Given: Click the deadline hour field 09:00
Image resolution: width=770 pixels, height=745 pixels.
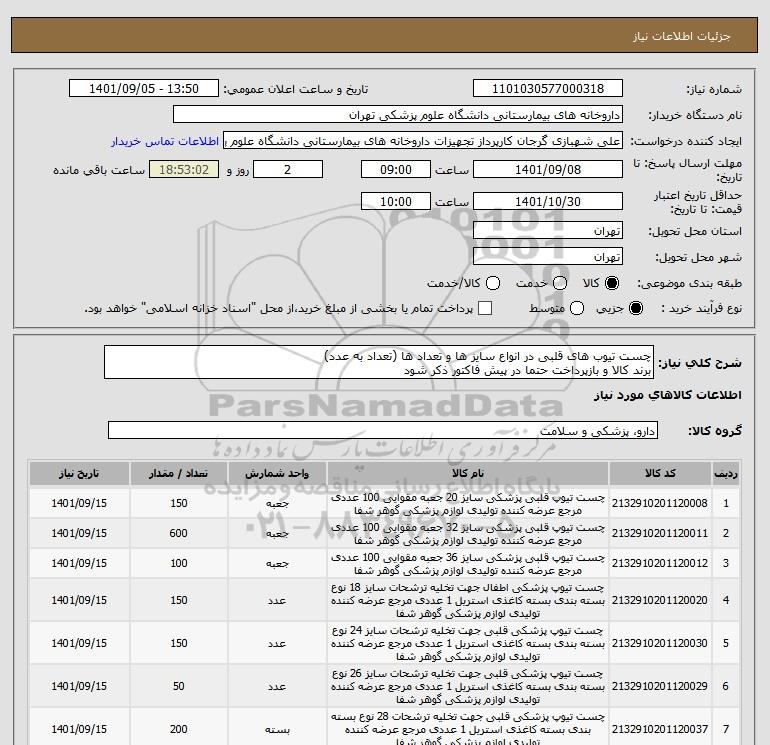Looking at the screenshot, I should click(396, 169).
